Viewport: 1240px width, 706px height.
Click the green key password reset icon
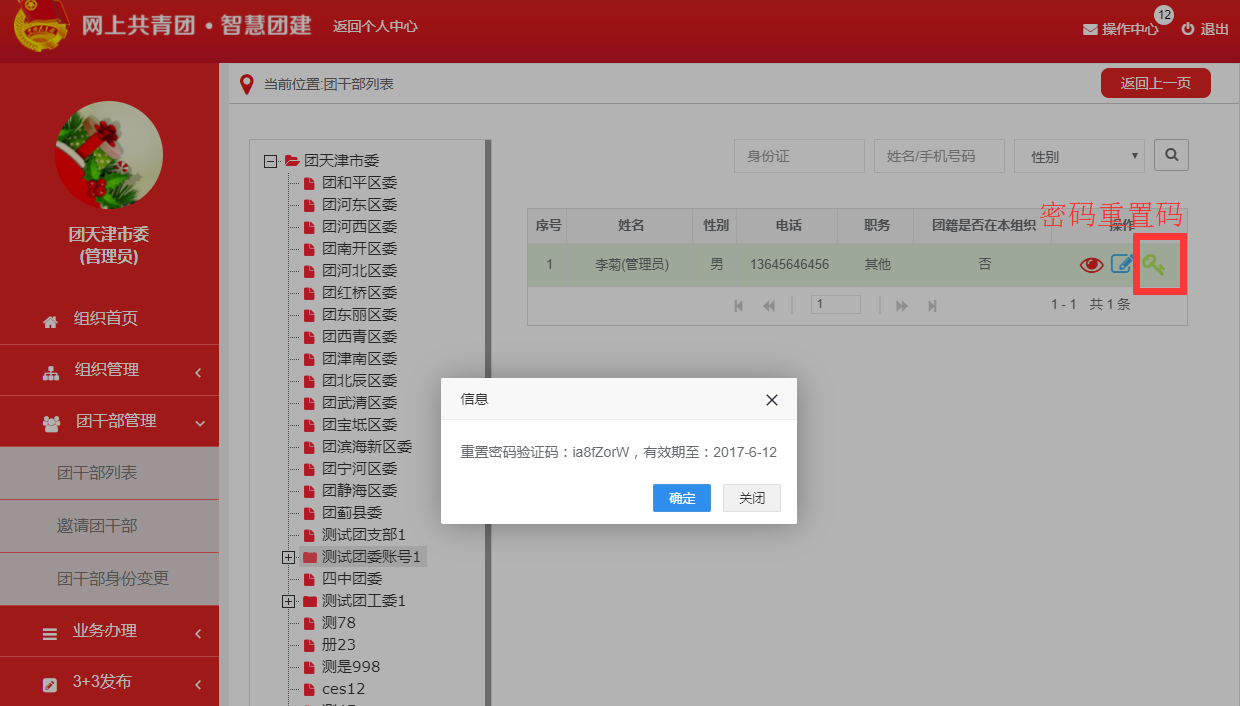1155,264
